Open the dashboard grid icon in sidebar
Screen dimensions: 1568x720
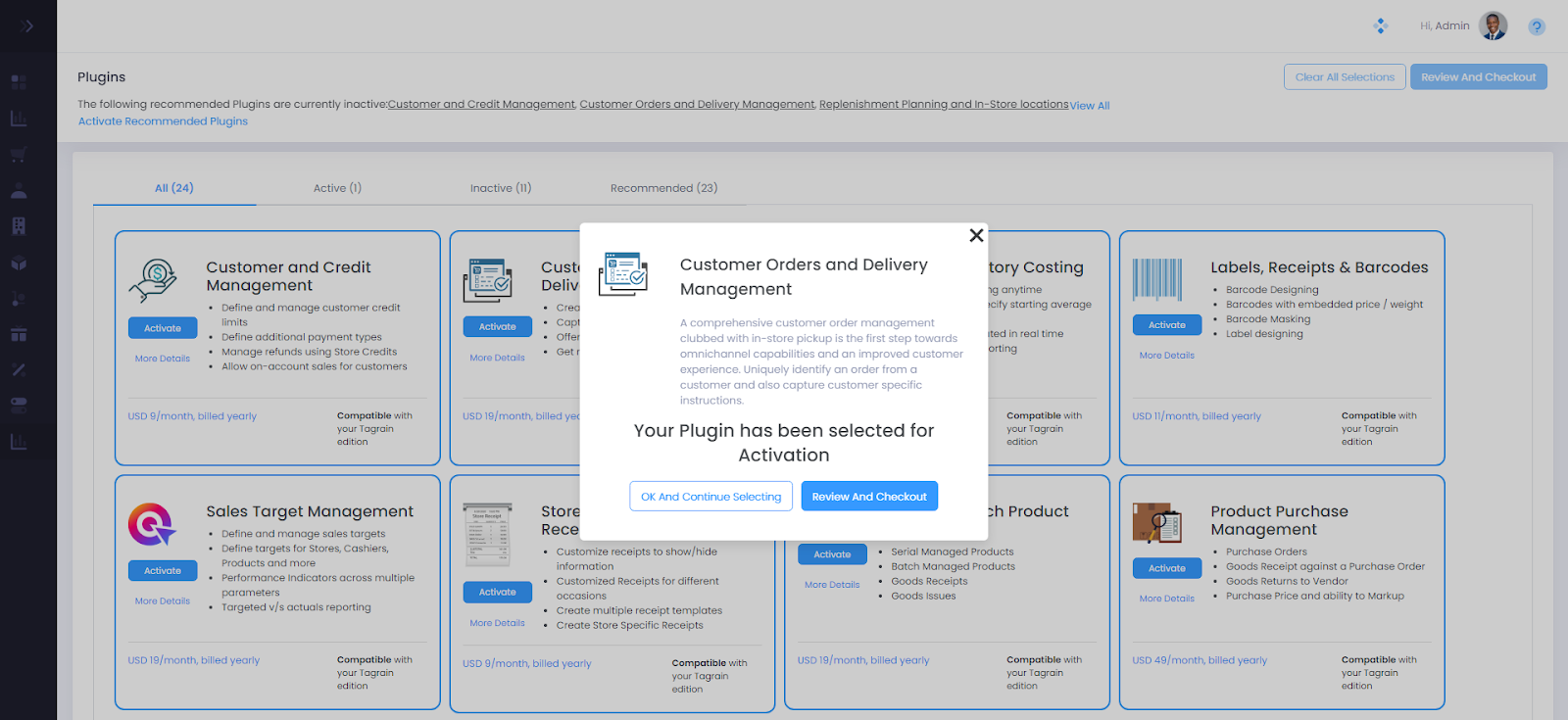pyautogui.click(x=19, y=82)
